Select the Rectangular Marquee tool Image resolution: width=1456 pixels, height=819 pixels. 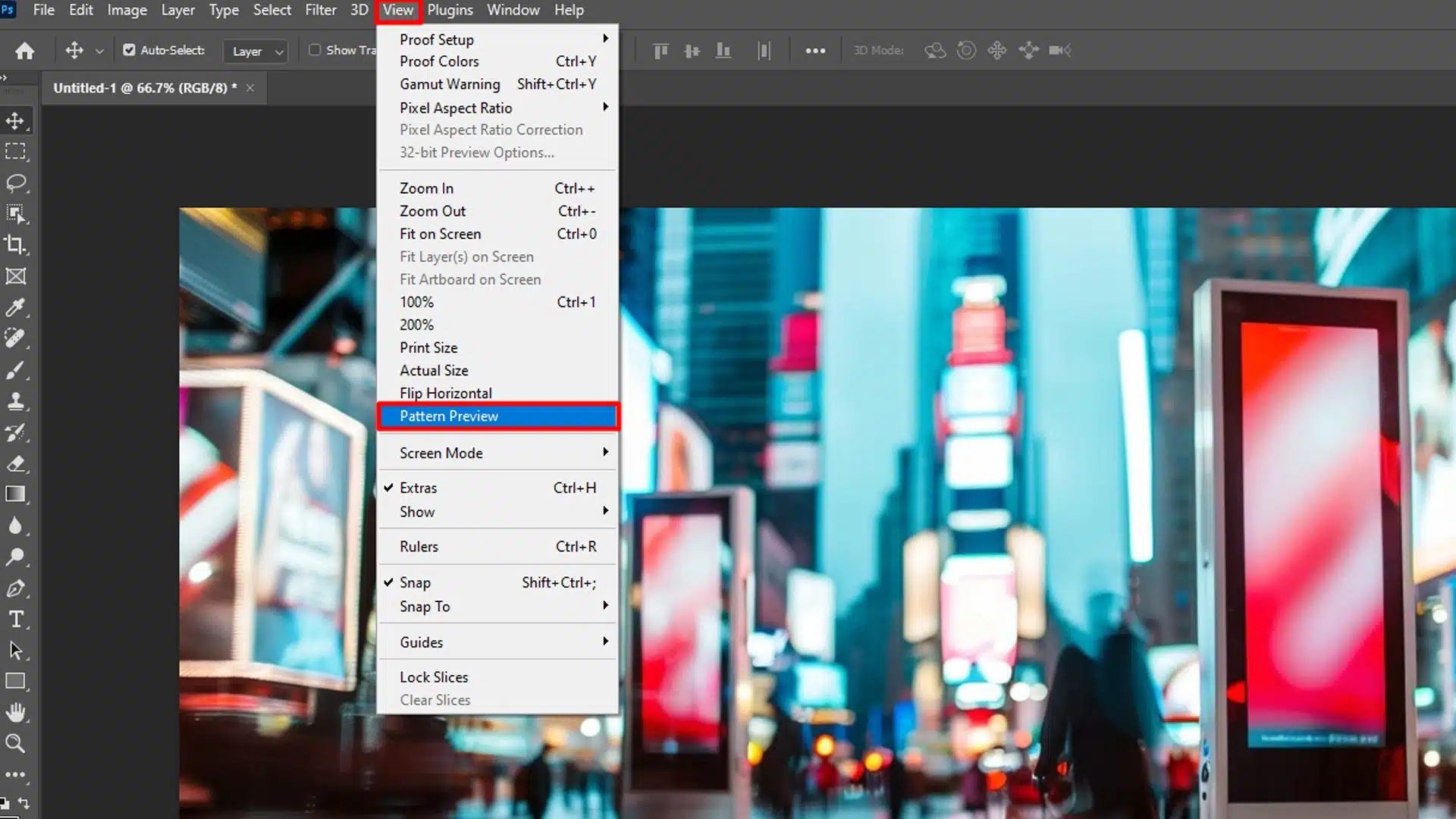[x=15, y=151]
